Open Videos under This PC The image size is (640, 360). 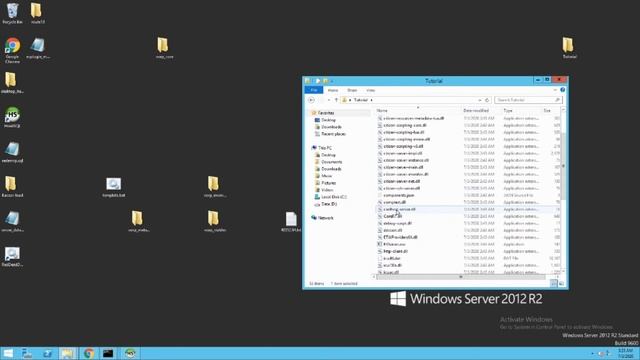324,190
